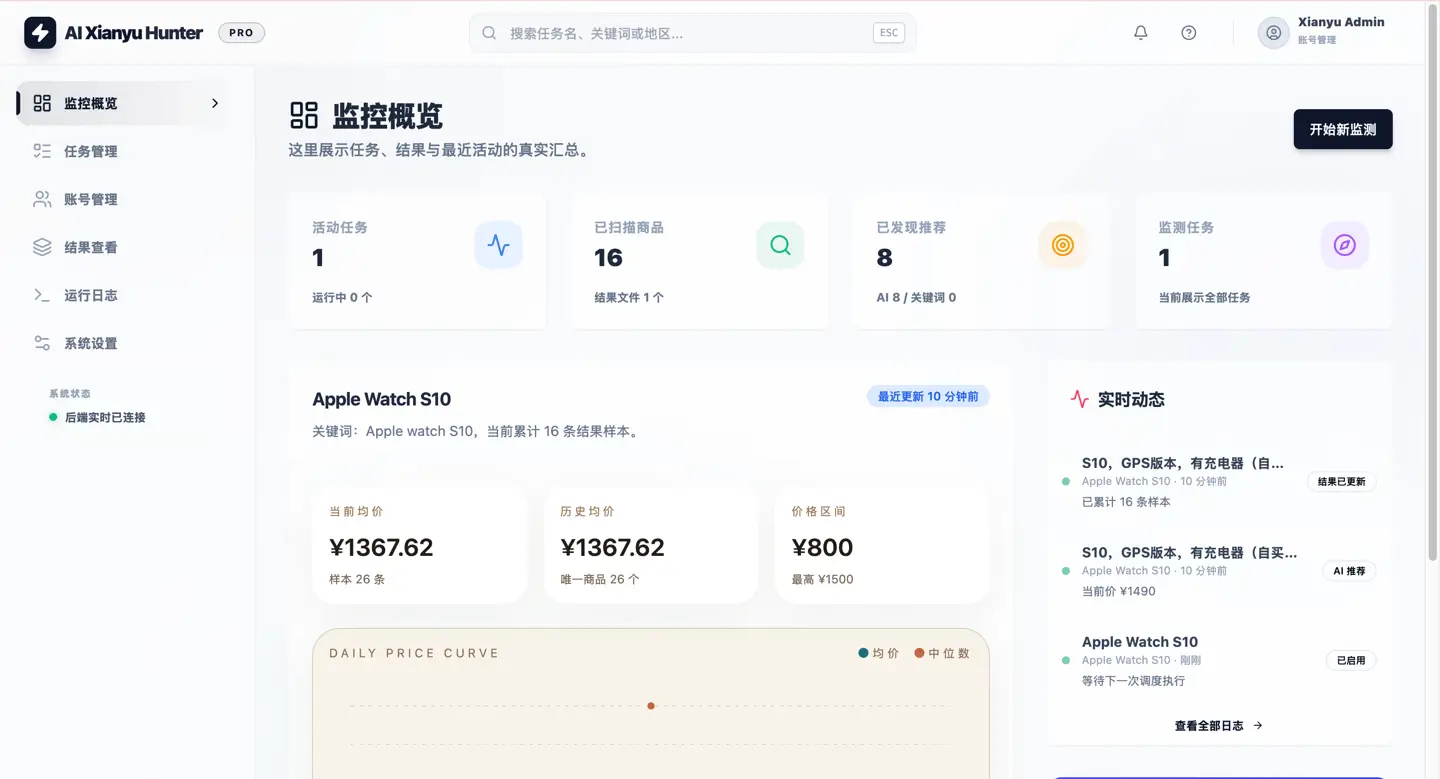The image size is (1440, 779).
Task: Click the heartbeat icon next to 实时动态
Action: click(x=1078, y=398)
